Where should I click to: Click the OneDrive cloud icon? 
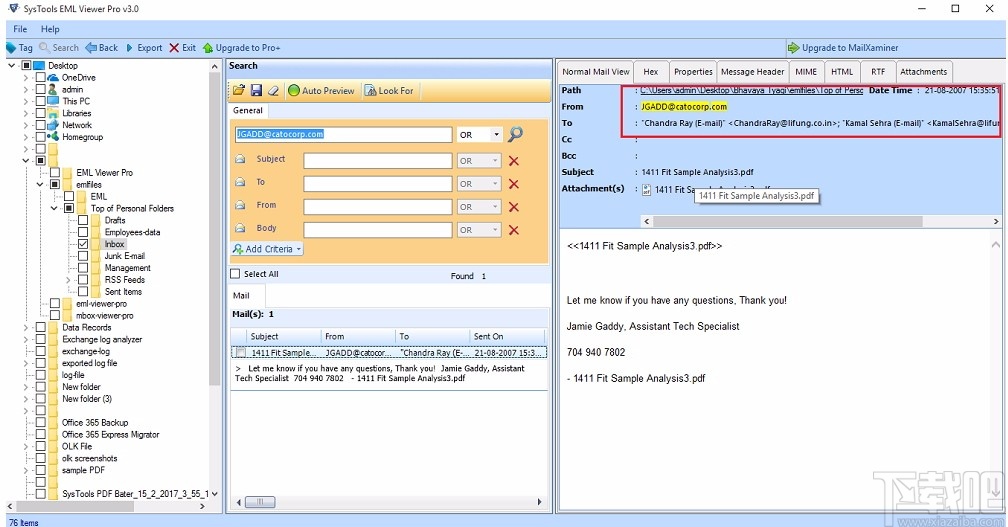point(53,78)
